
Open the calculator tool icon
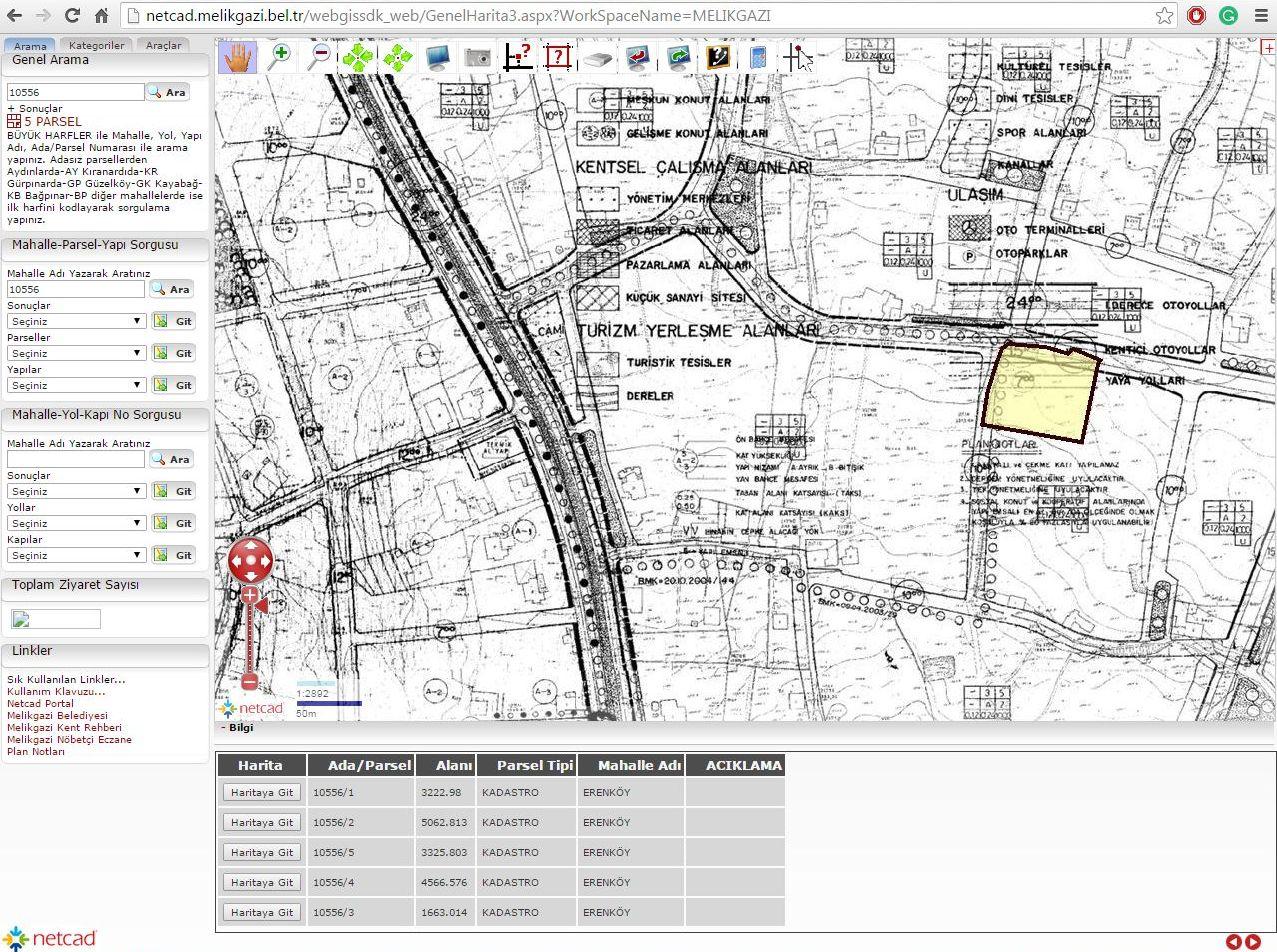click(757, 57)
